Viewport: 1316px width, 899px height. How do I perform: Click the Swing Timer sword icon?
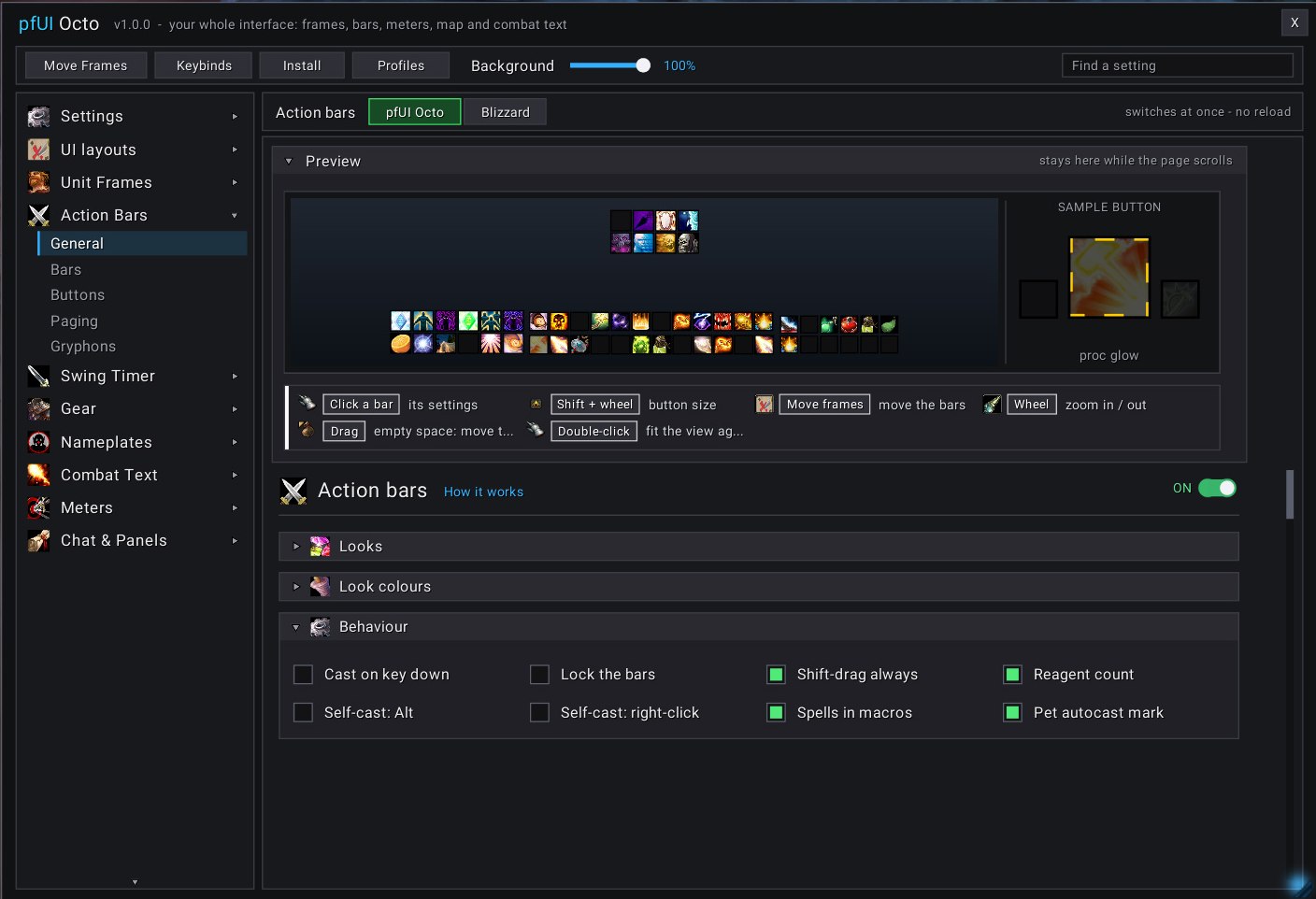(38, 376)
